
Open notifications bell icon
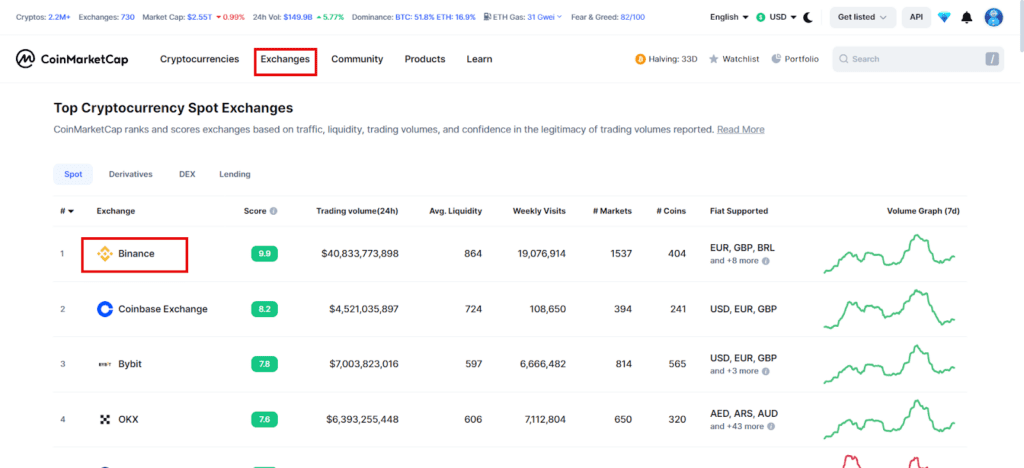[x=967, y=18]
